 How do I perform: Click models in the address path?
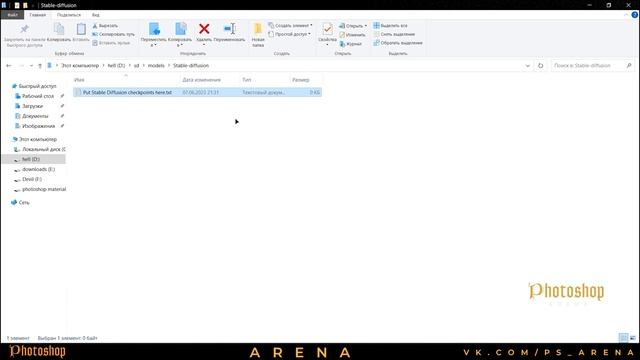[x=156, y=66]
